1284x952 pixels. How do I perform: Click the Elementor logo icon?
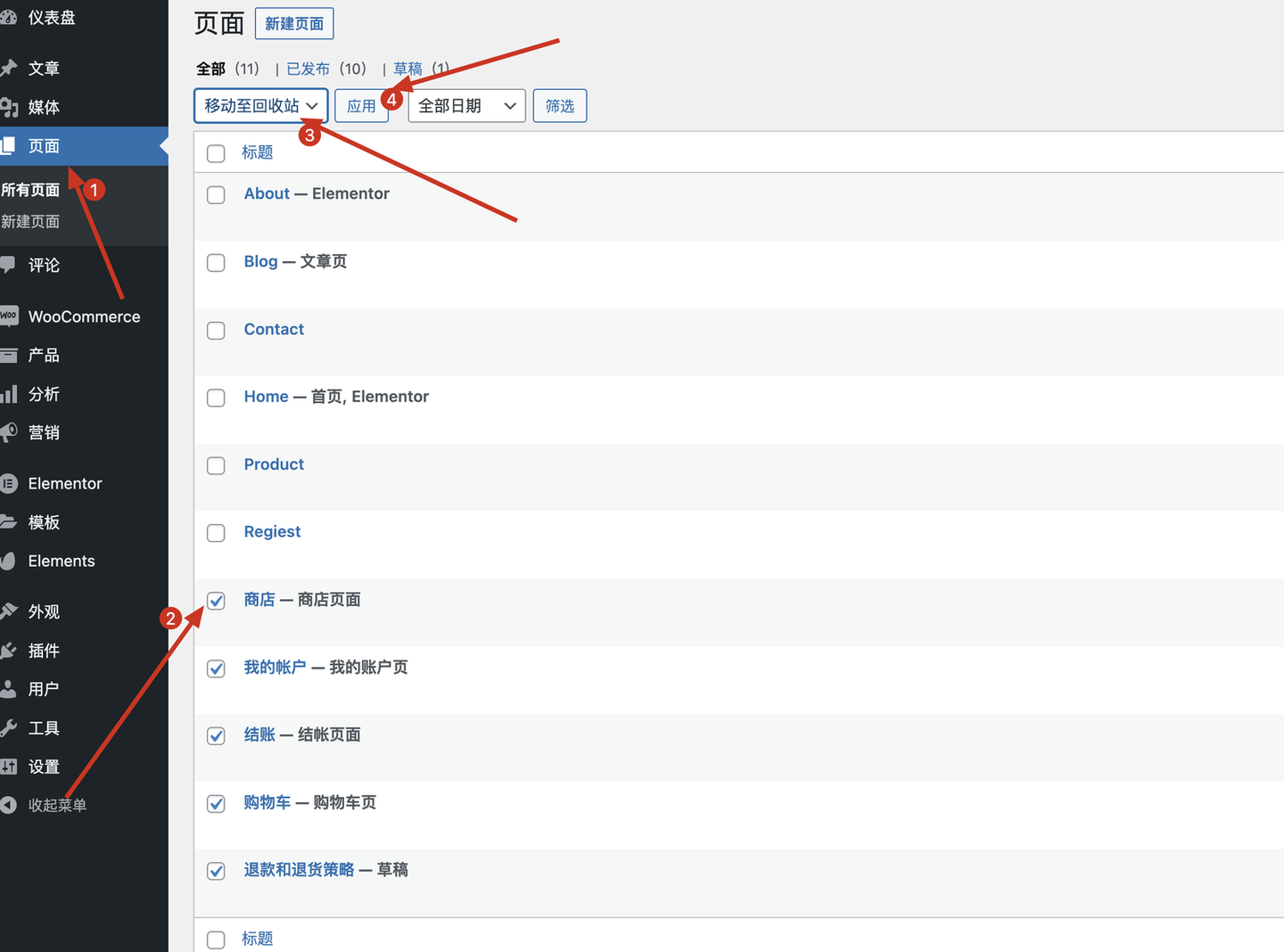pyautogui.click(x=8, y=483)
